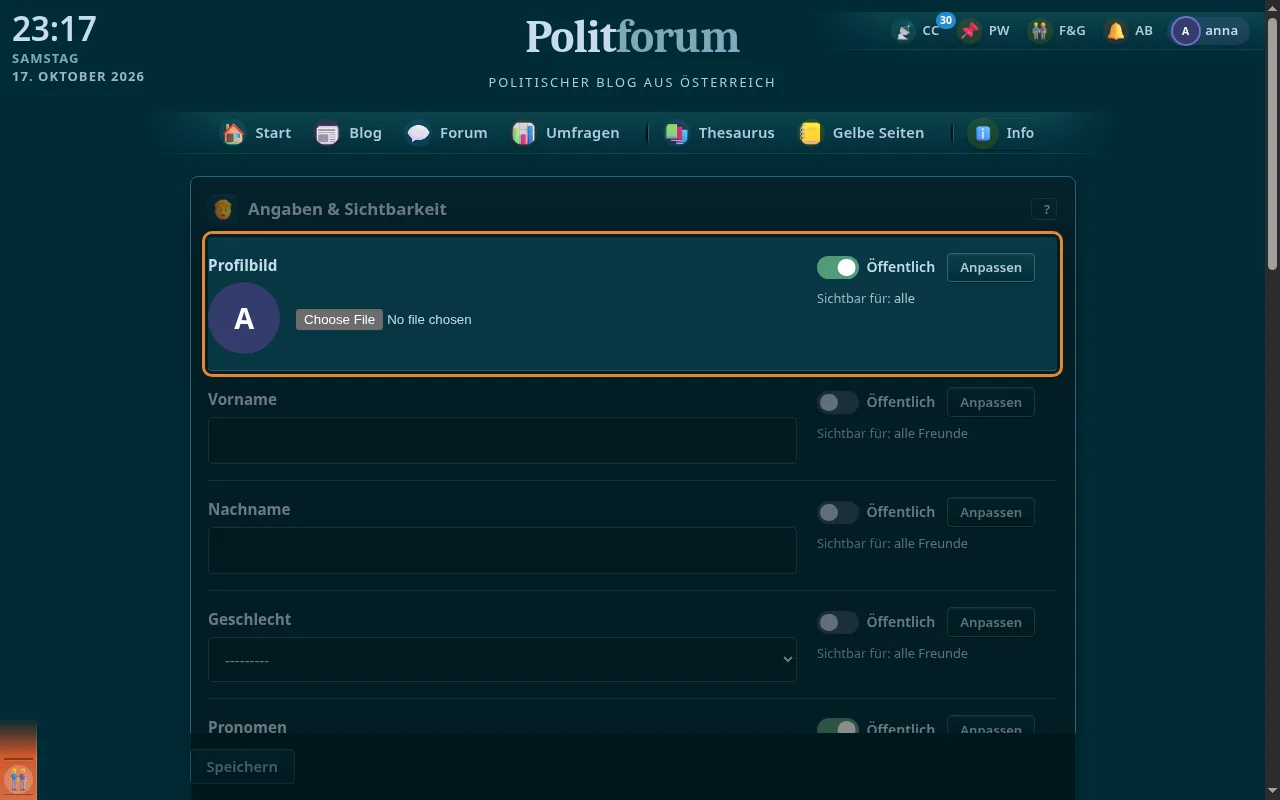The width and height of the screenshot is (1280, 800).
Task: Click the Info icon
Action: click(x=984, y=133)
